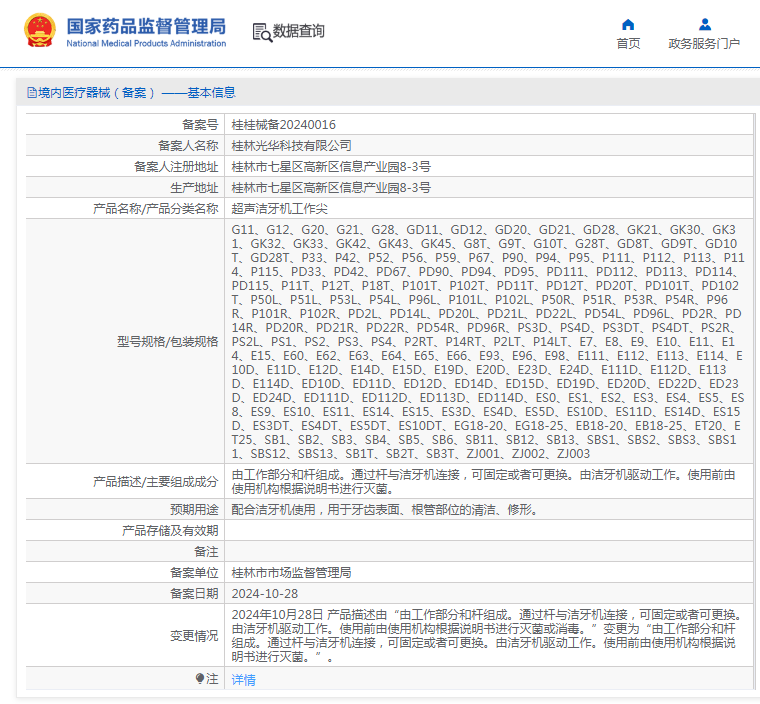This screenshot has width=760, height=704.
Task: Go to 首页 text link
Action: (x=628, y=44)
